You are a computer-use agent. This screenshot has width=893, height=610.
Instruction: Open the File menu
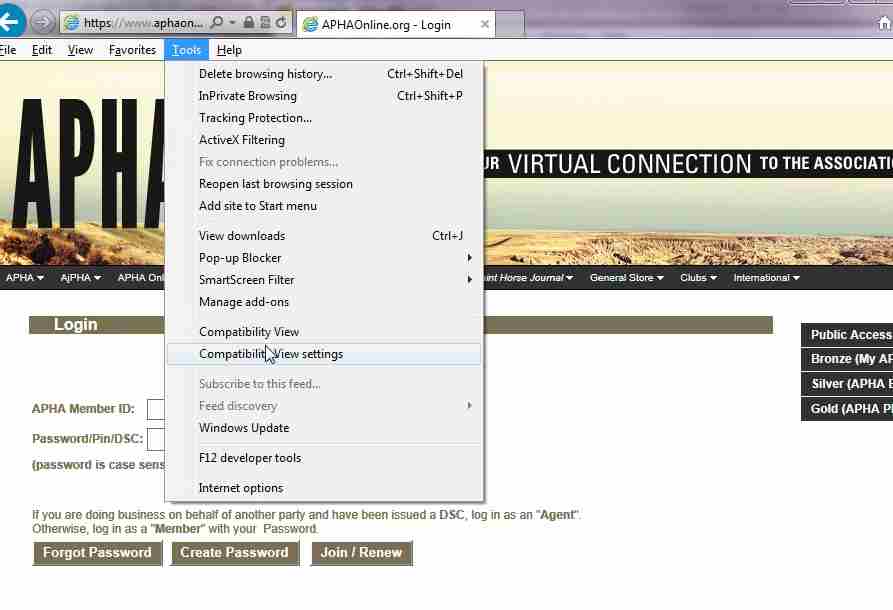(8, 50)
